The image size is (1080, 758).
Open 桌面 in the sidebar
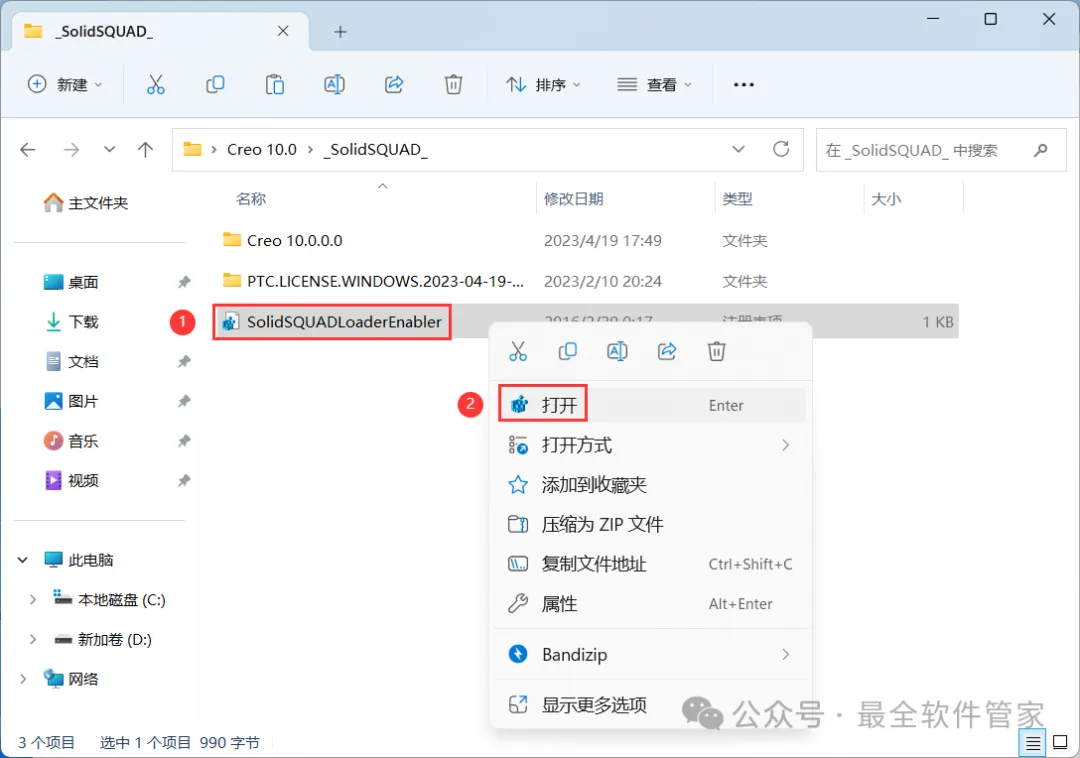tap(72, 282)
